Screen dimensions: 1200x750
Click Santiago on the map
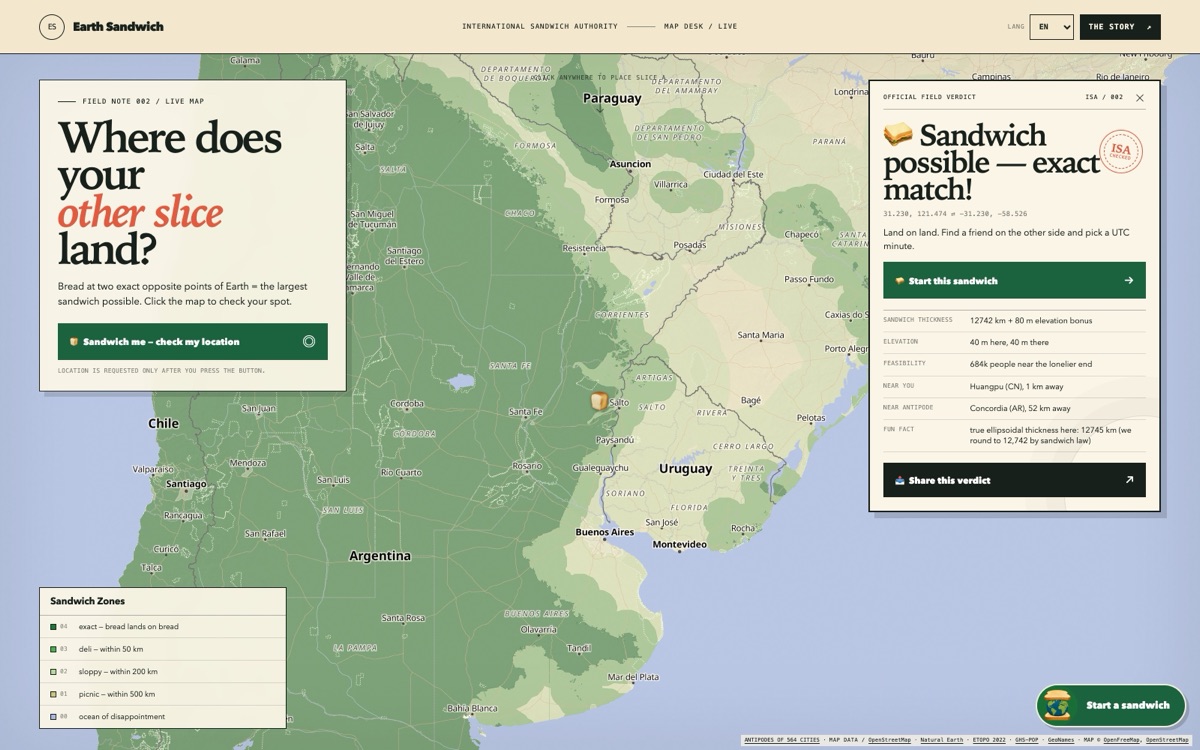point(186,484)
